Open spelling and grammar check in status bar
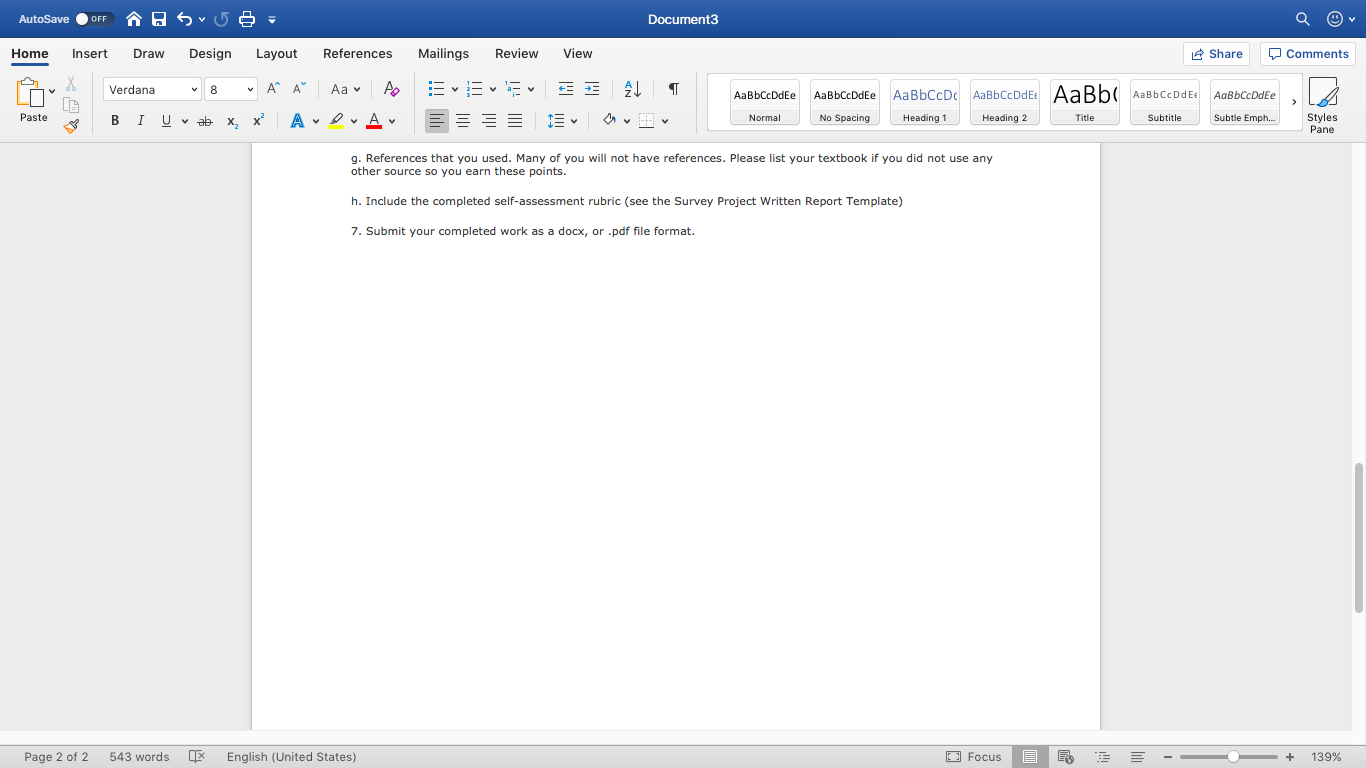Viewport: 1366px width, 768px height. point(197,757)
